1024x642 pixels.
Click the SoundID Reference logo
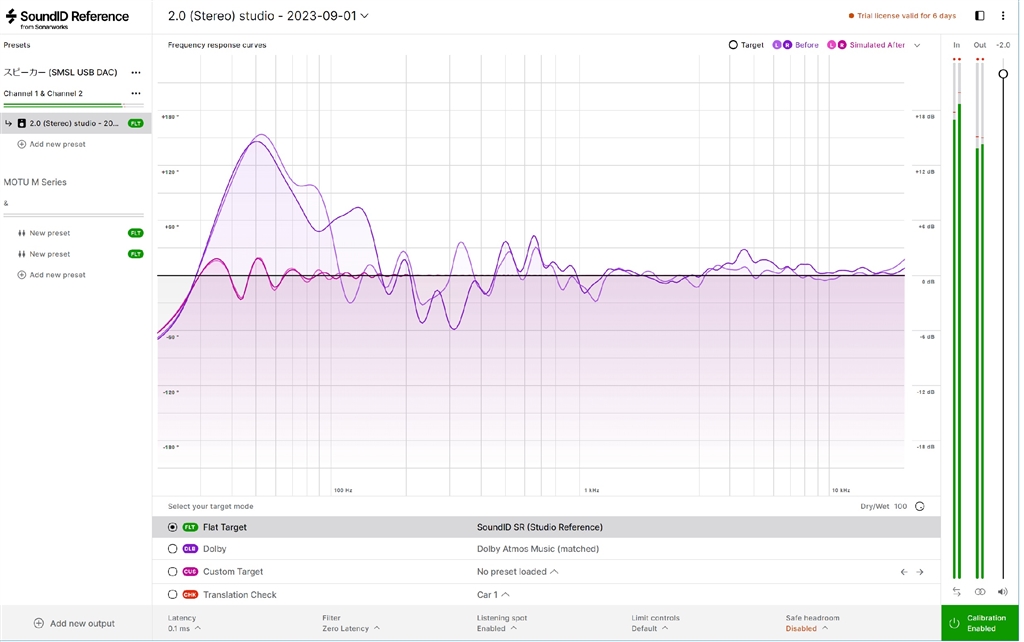tap(67, 18)
